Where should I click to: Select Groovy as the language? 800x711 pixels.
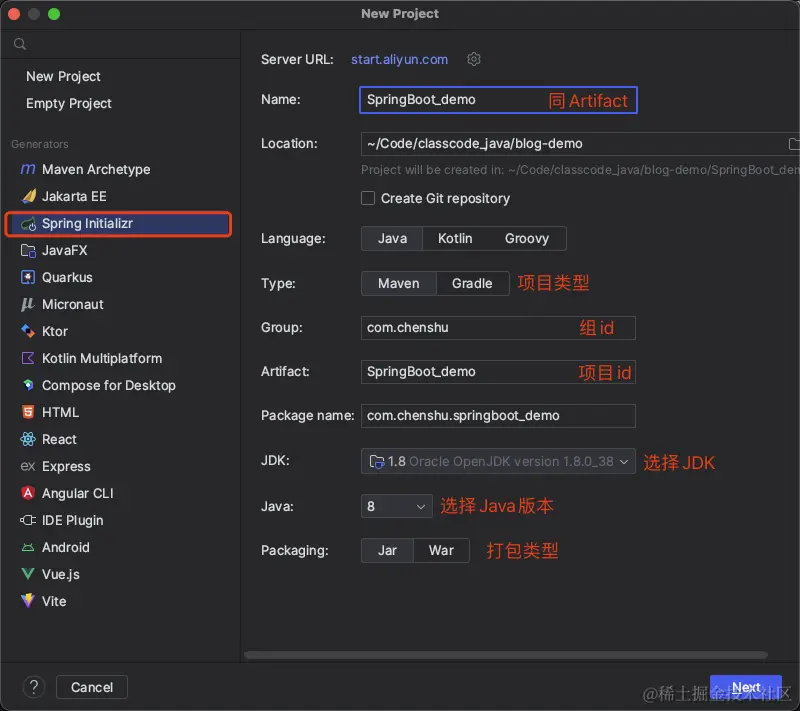(527, 239)
